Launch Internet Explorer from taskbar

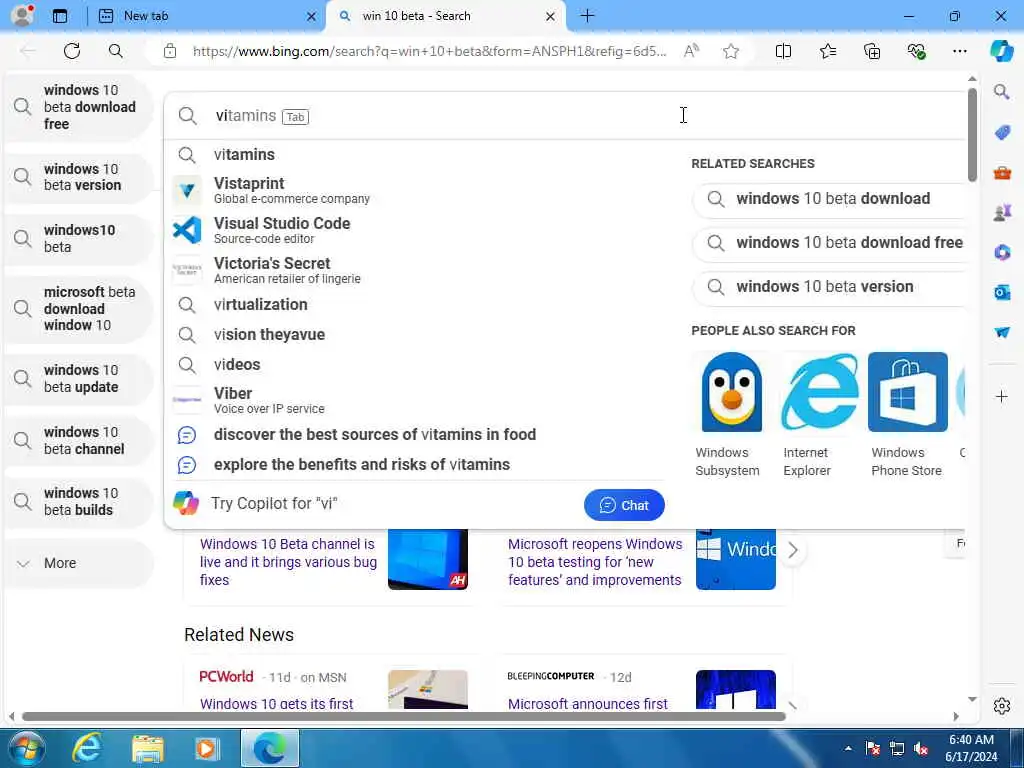[x=87, y=748]
